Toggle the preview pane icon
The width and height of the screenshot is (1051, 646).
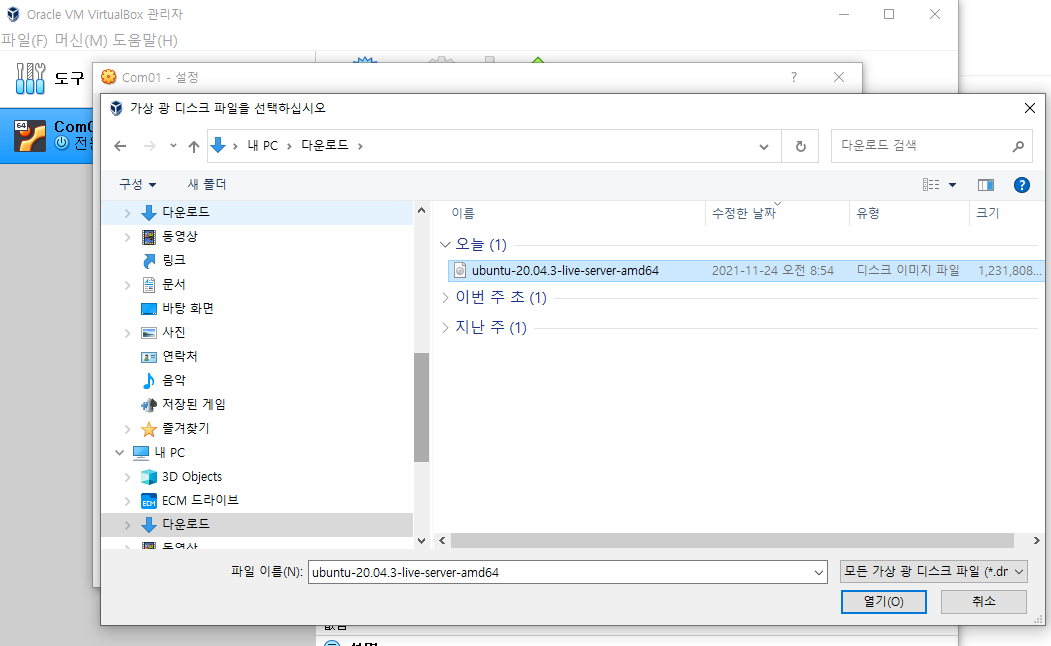[985, 185]
